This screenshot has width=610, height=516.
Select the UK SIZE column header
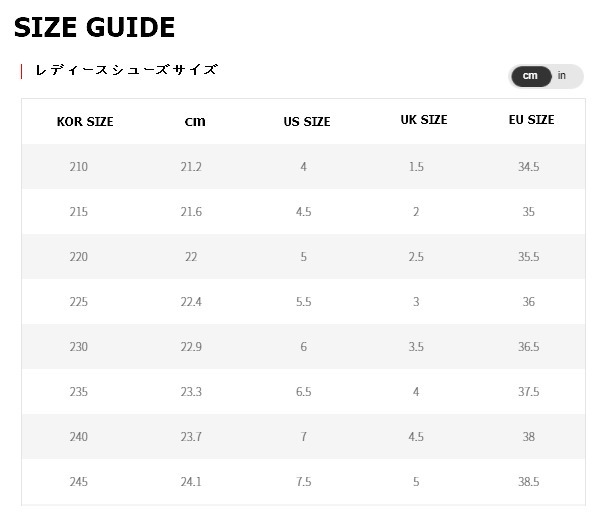[x=424, y=119]
